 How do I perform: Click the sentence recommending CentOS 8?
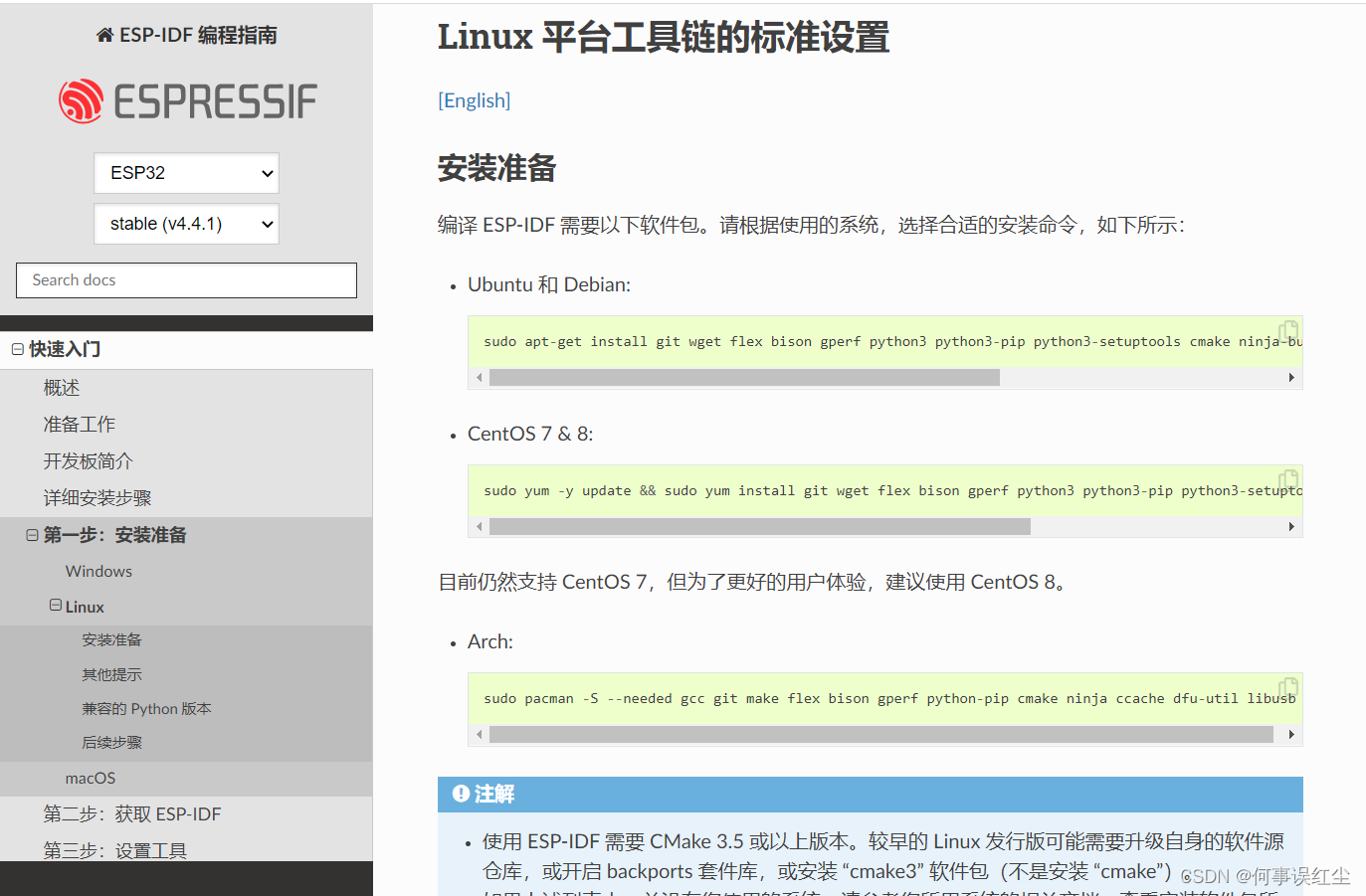tap(756, 582)
